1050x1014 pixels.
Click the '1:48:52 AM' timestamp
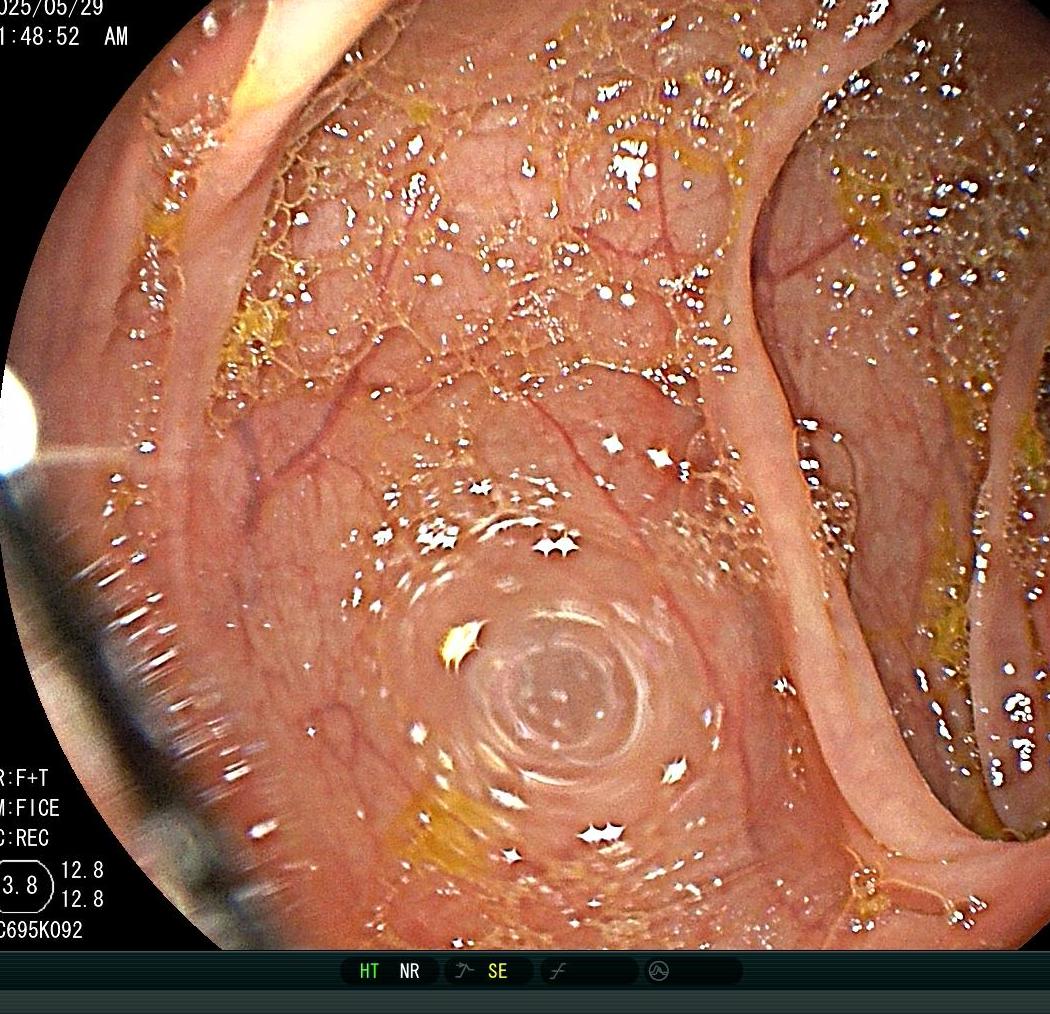coord(64,35)
